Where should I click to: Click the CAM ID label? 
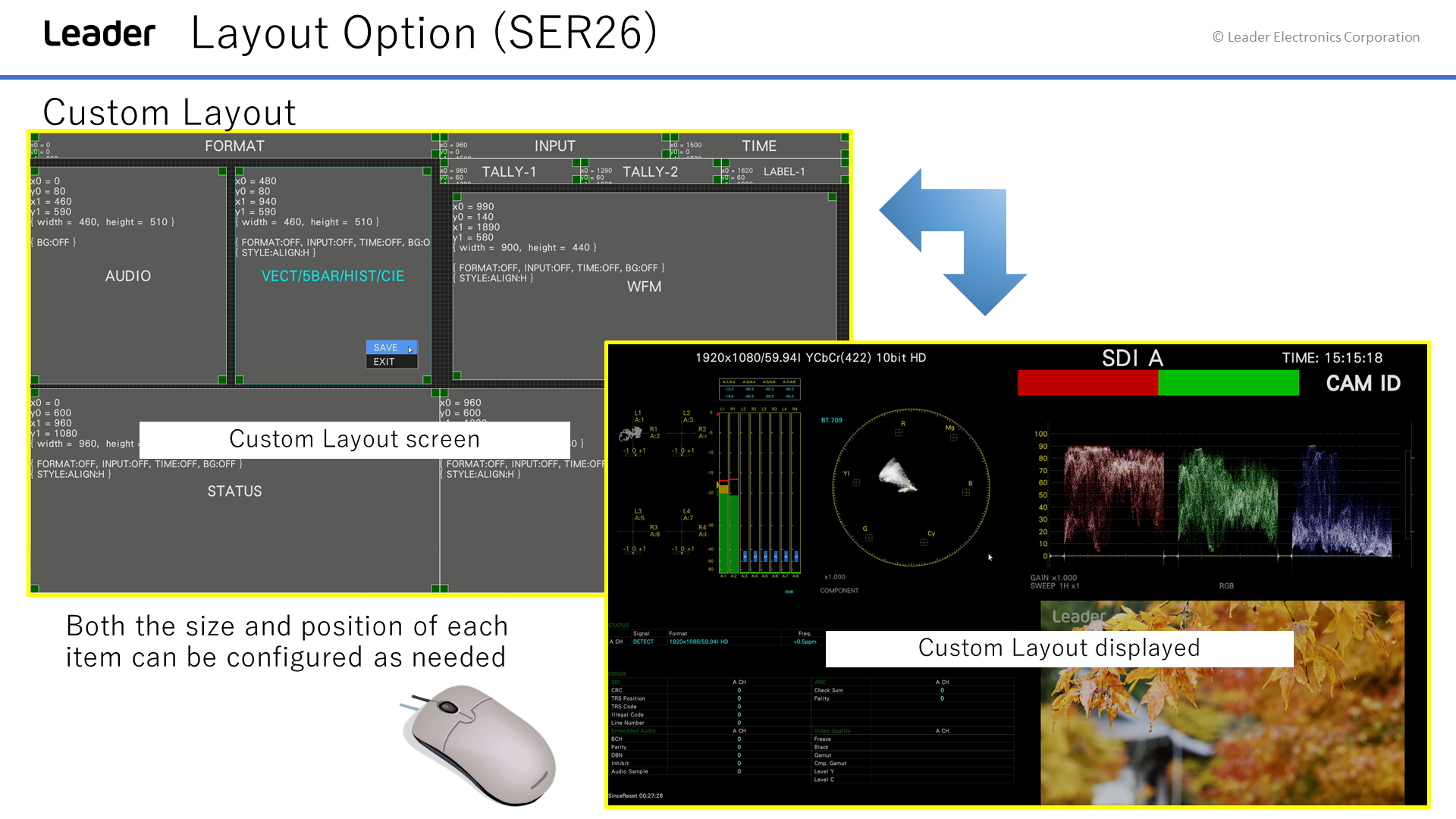[1363, 384]
